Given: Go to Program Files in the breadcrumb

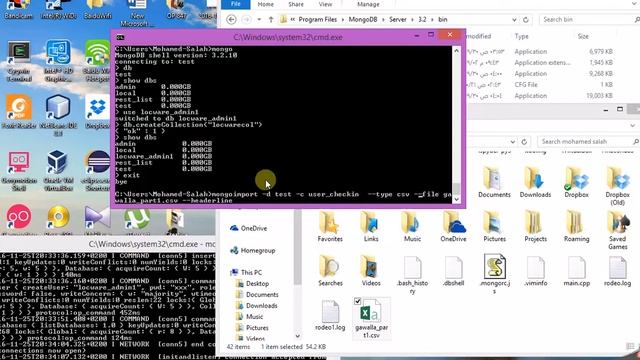Looking at the screenshot, I should coord(318,19).
